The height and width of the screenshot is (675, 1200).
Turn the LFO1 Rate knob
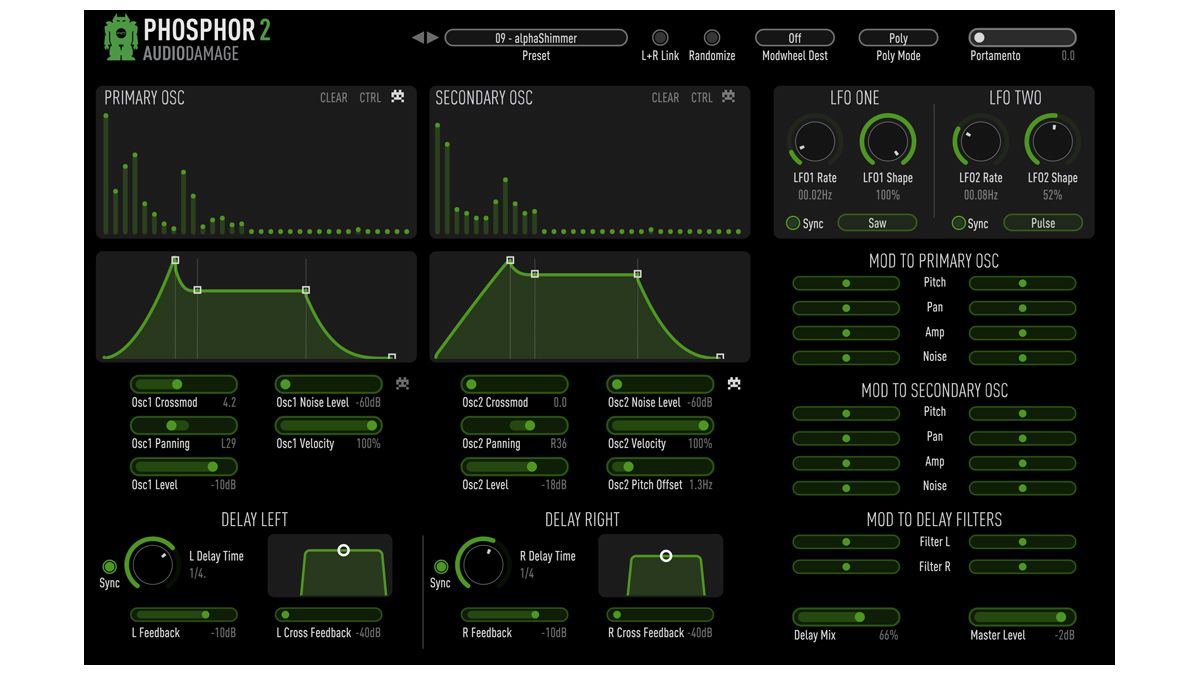point(814,140)
